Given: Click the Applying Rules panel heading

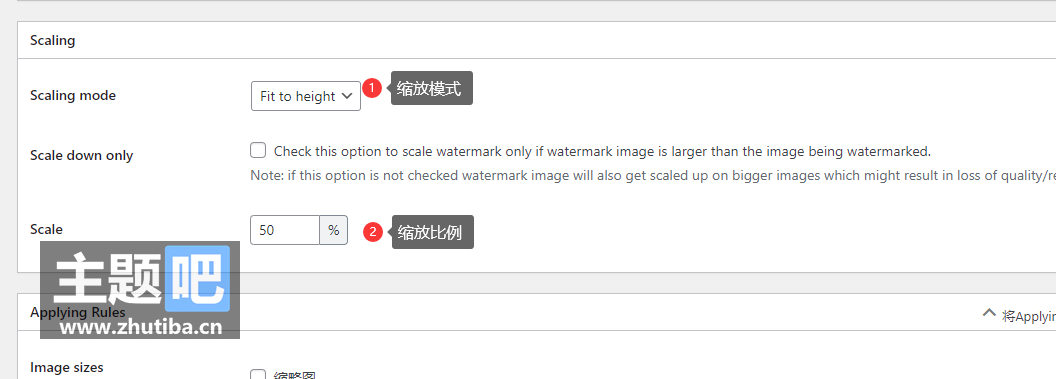Looking at the screenshot, I should pyautogui.click(x=77, y=312).
